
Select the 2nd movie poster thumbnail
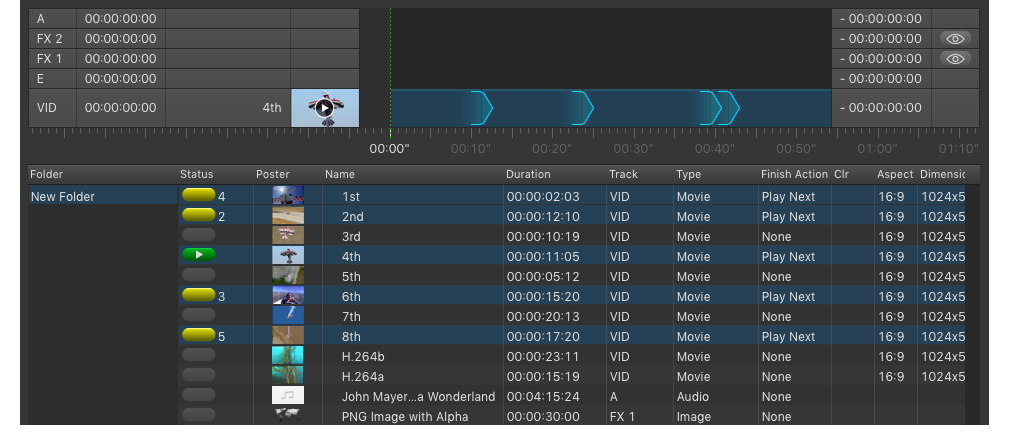(288, 215)
